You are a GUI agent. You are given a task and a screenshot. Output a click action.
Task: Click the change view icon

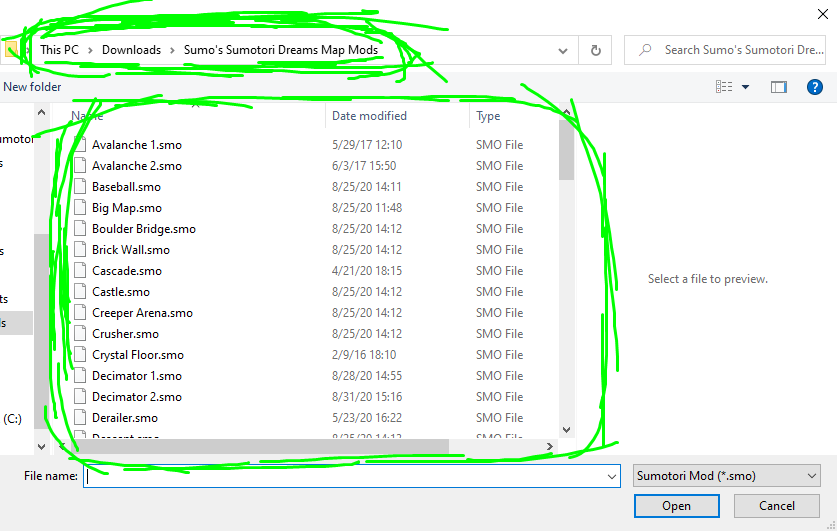(x=724, y=87)
